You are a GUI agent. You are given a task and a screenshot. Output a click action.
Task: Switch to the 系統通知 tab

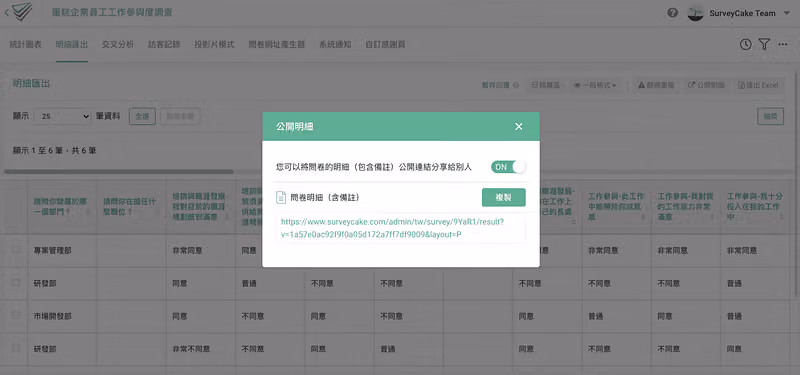coord(335,44)
